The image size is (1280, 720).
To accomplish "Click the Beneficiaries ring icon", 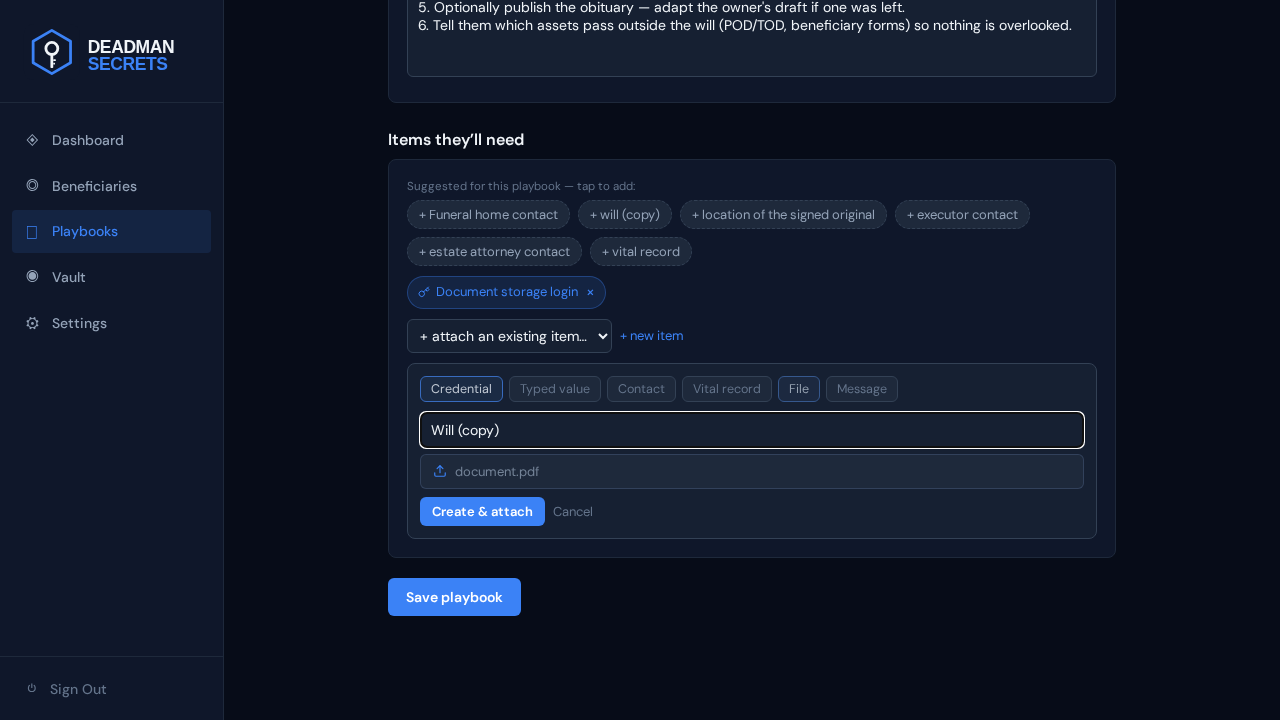I will pyautogui.click(x=32, y=185).
